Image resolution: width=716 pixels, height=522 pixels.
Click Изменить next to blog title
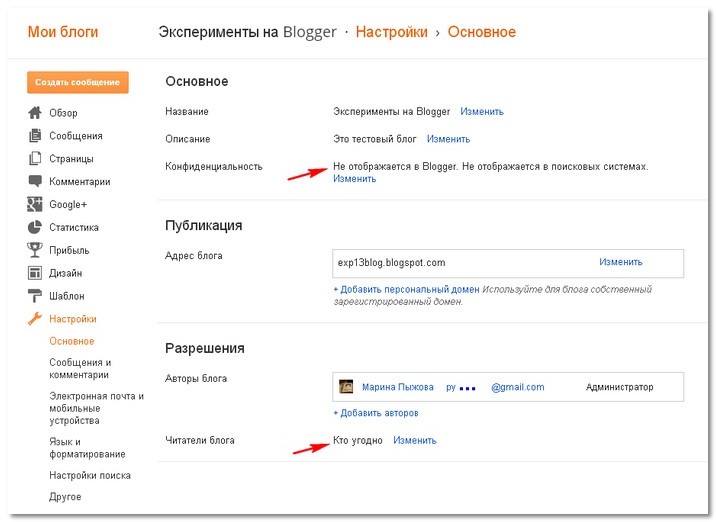[482, 111]
